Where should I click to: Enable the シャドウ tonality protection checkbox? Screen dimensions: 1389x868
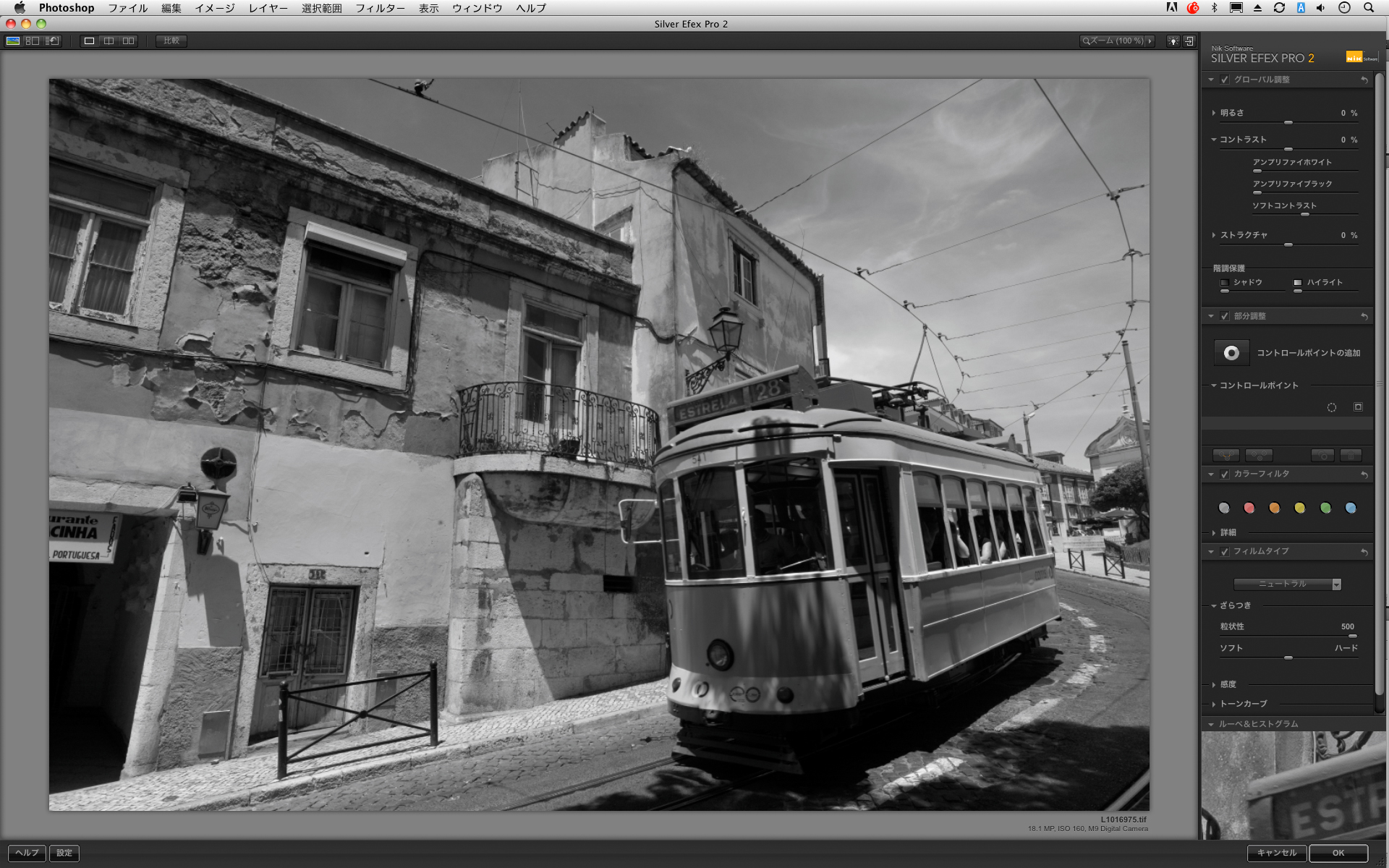[1225, 283]
